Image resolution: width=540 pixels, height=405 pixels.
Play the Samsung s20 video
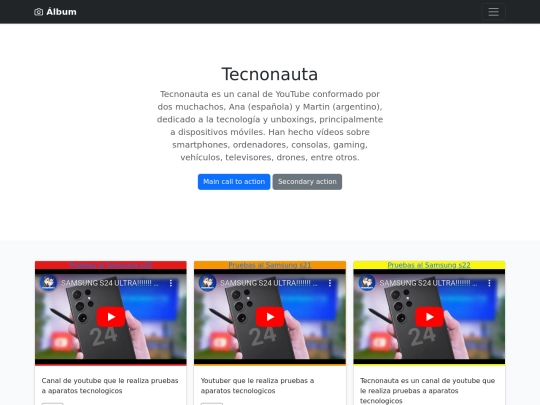tap(111, 316)
